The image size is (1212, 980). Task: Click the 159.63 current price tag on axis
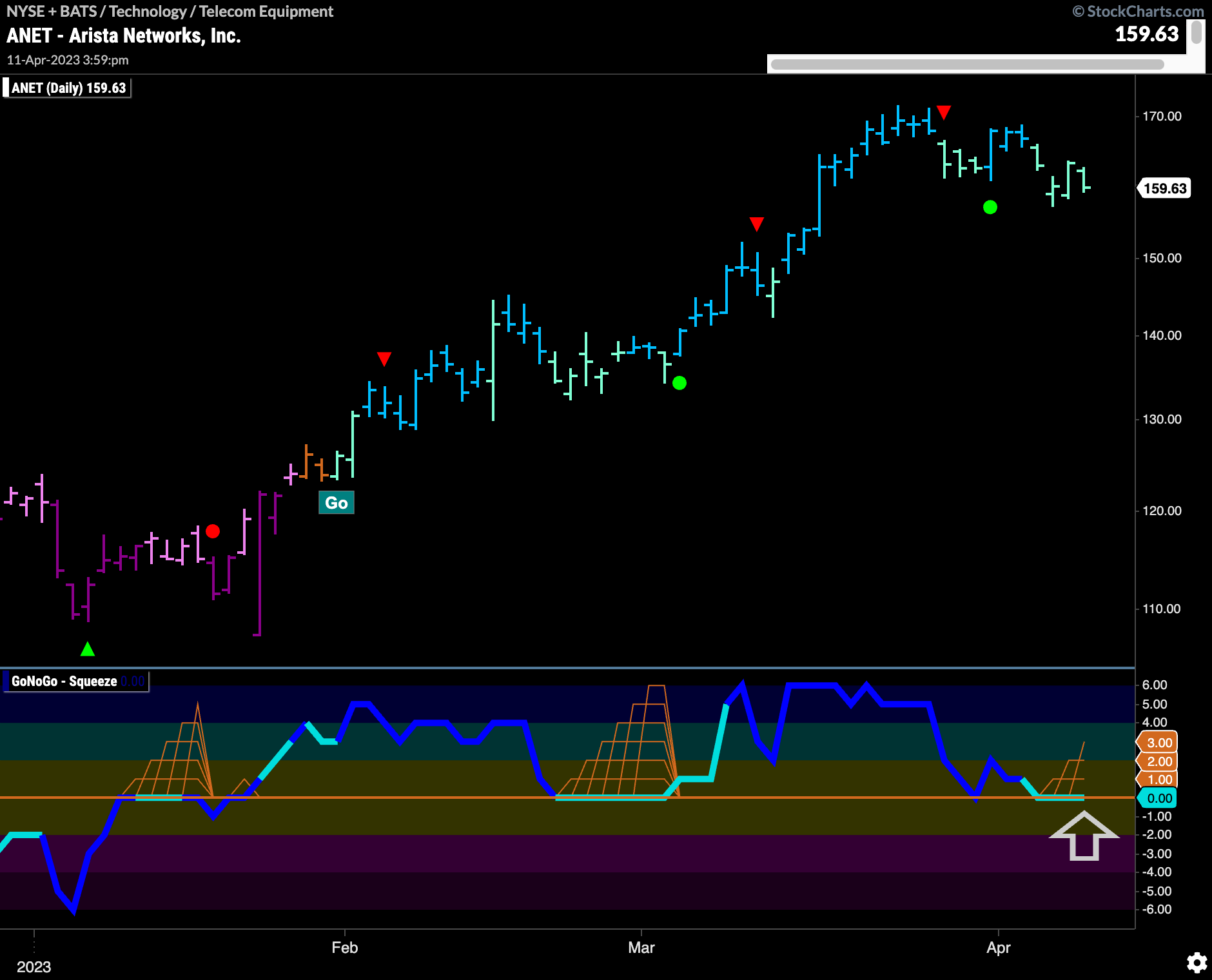[1164, 188]
